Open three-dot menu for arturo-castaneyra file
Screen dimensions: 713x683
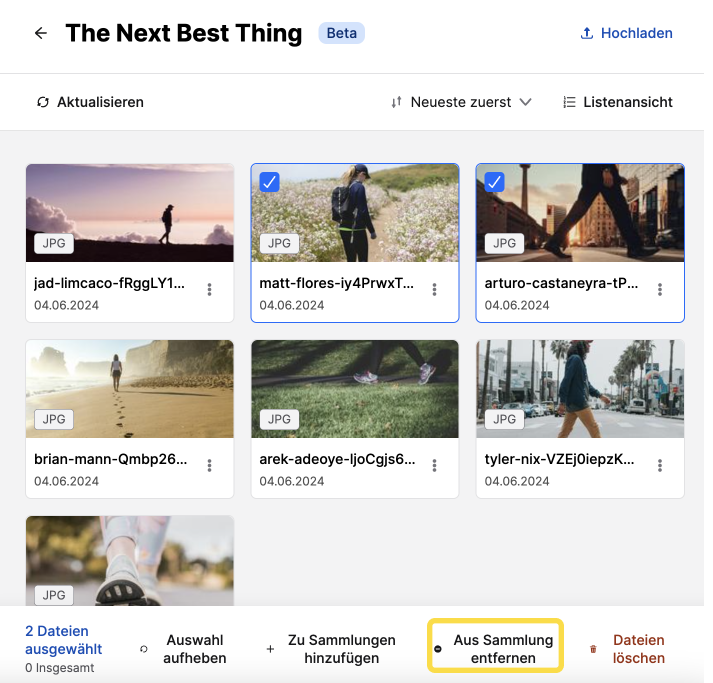click(660, 290)
